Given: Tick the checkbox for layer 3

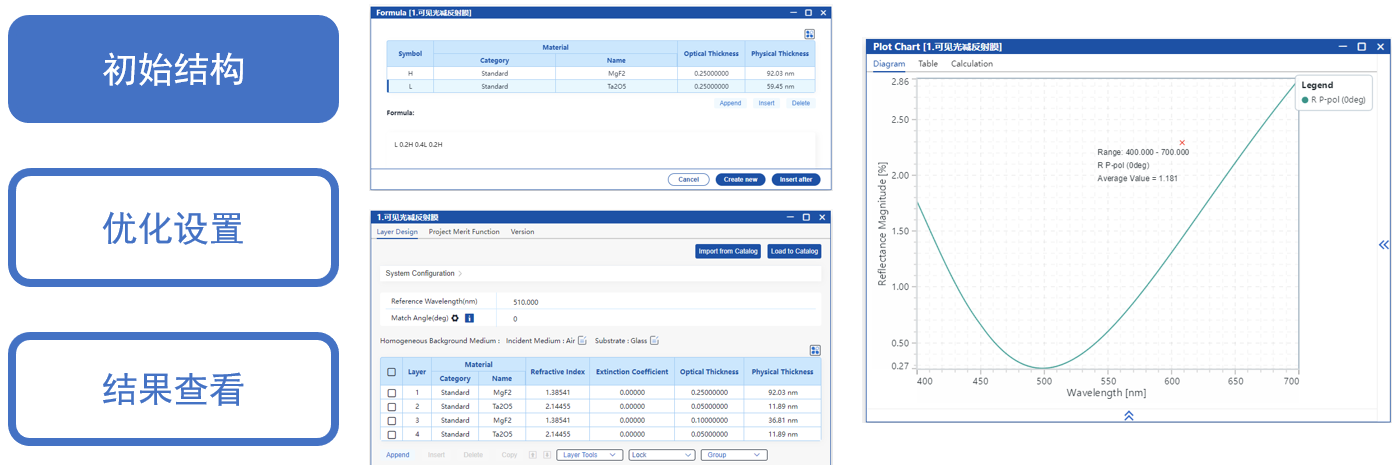Looking at the screenshot, I should [392, 421].
